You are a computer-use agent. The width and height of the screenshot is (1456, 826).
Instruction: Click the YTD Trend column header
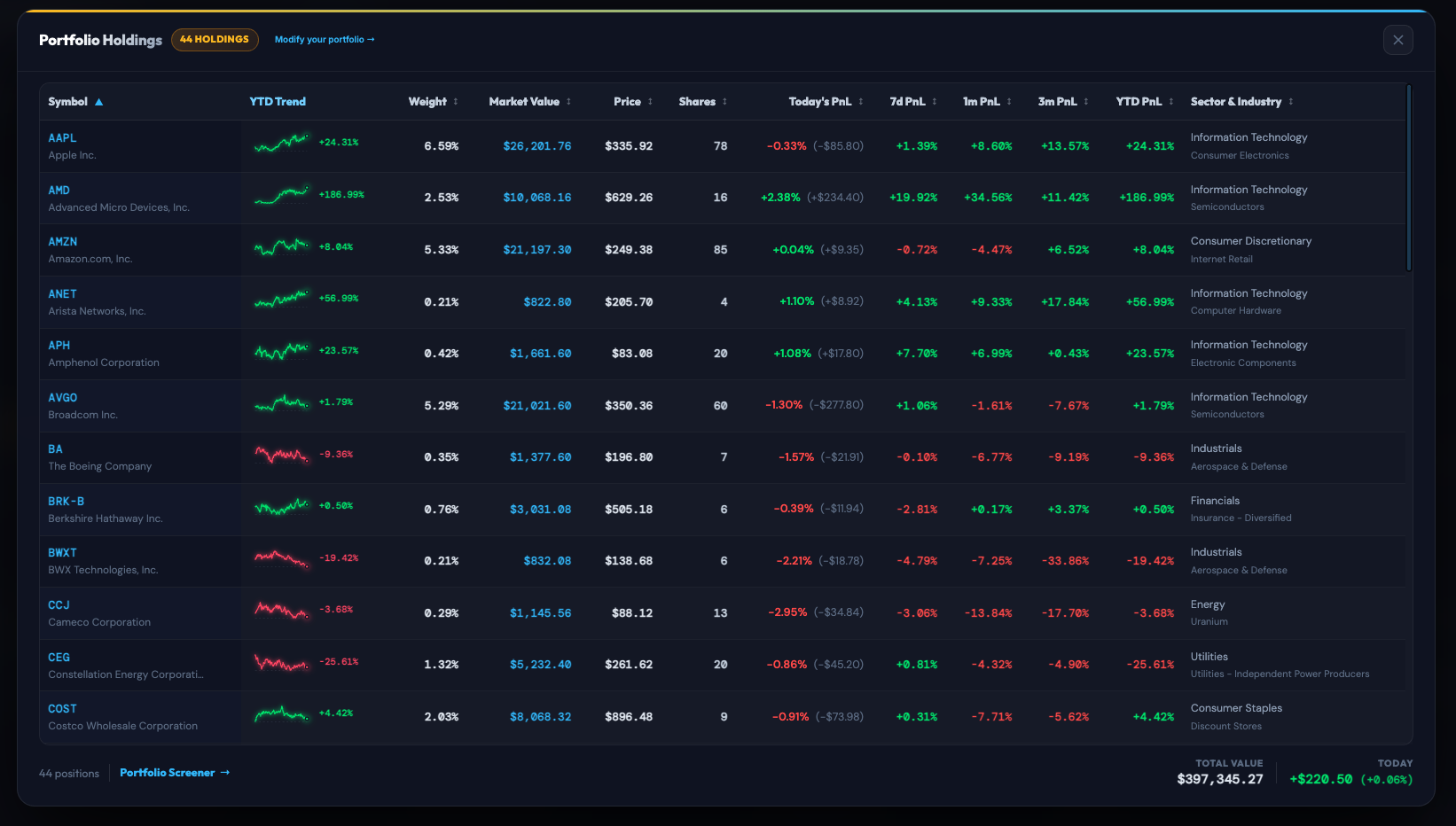(x=278, y=102)
